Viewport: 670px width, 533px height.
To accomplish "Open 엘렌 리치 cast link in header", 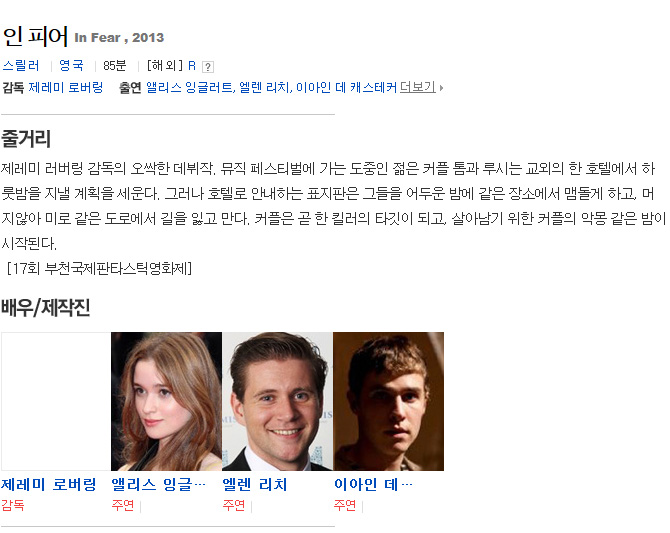I will pos(265,88).
